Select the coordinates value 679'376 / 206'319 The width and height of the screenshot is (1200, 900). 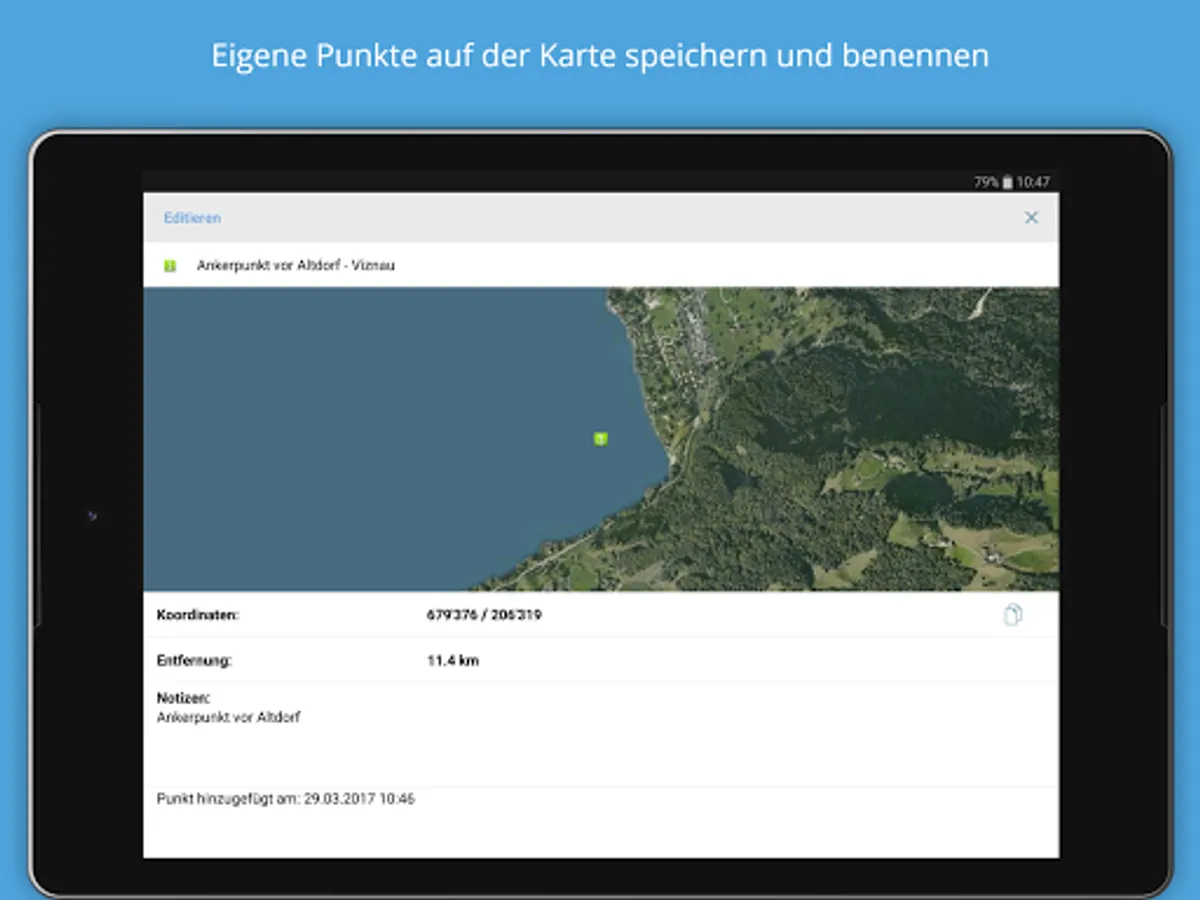(x=484, y=615)
